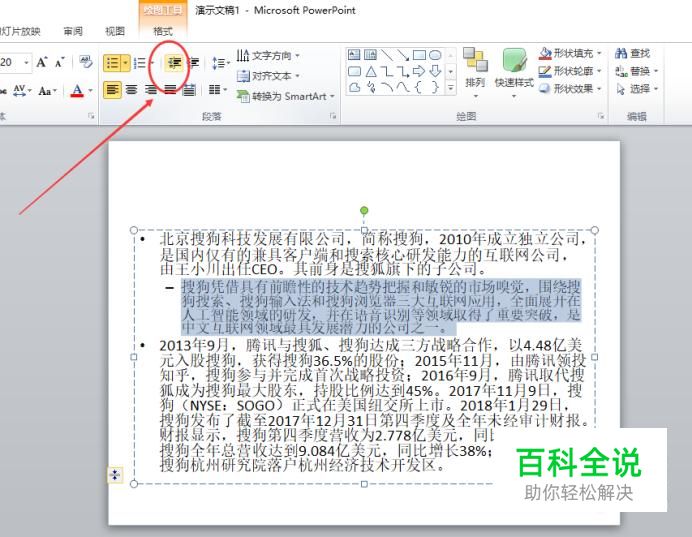Open 形状效果 shape effects menu
692x537 pixels.
click(x=570, y=88)
